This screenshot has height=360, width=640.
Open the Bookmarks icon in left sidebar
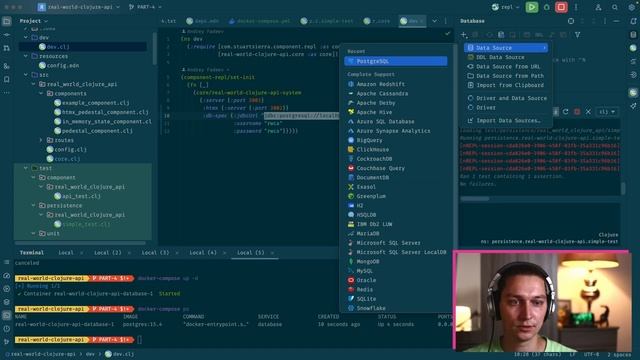point(7,79)
